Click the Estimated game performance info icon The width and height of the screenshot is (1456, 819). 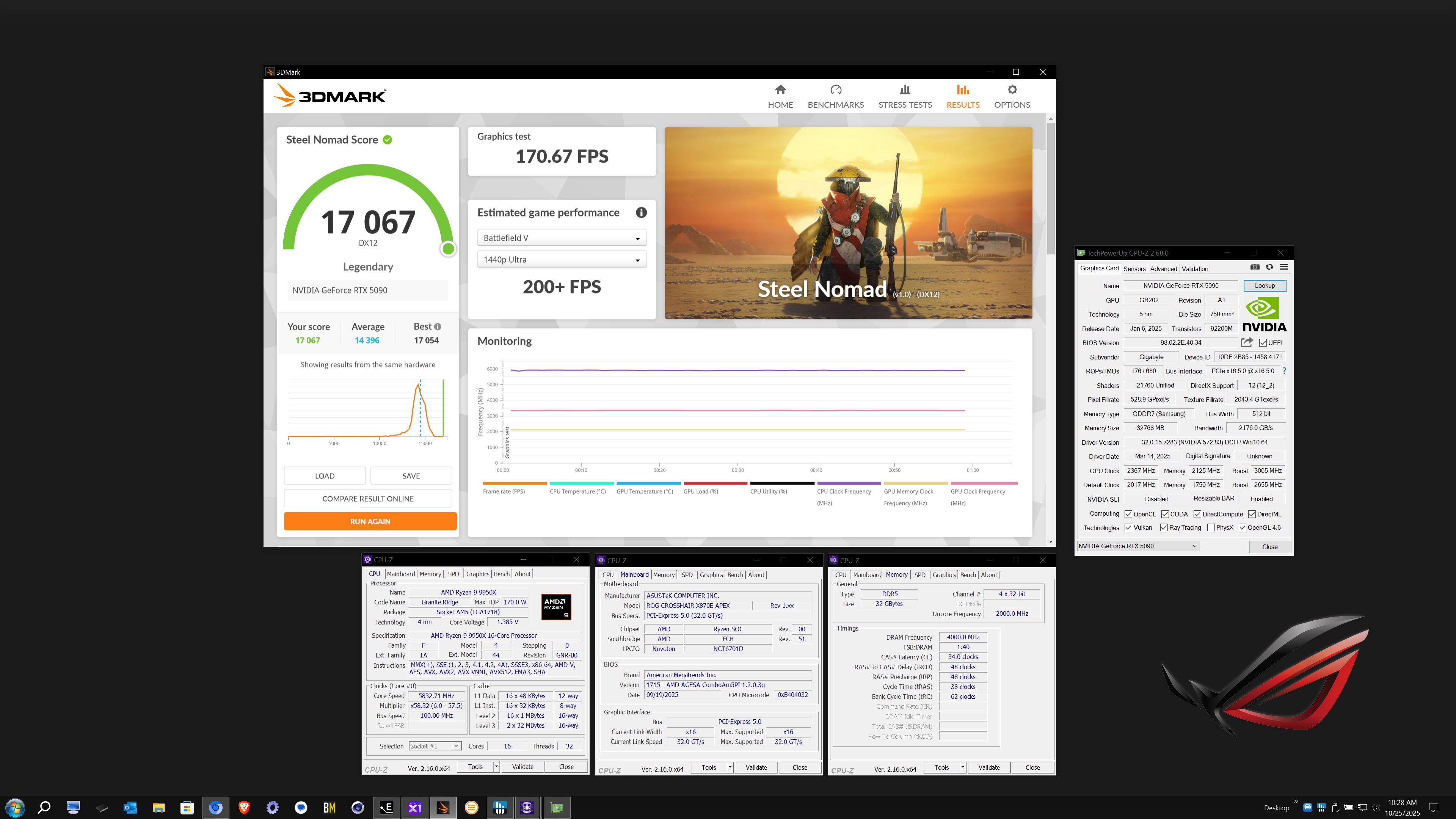pyautogui.click(x=641, y=212)
